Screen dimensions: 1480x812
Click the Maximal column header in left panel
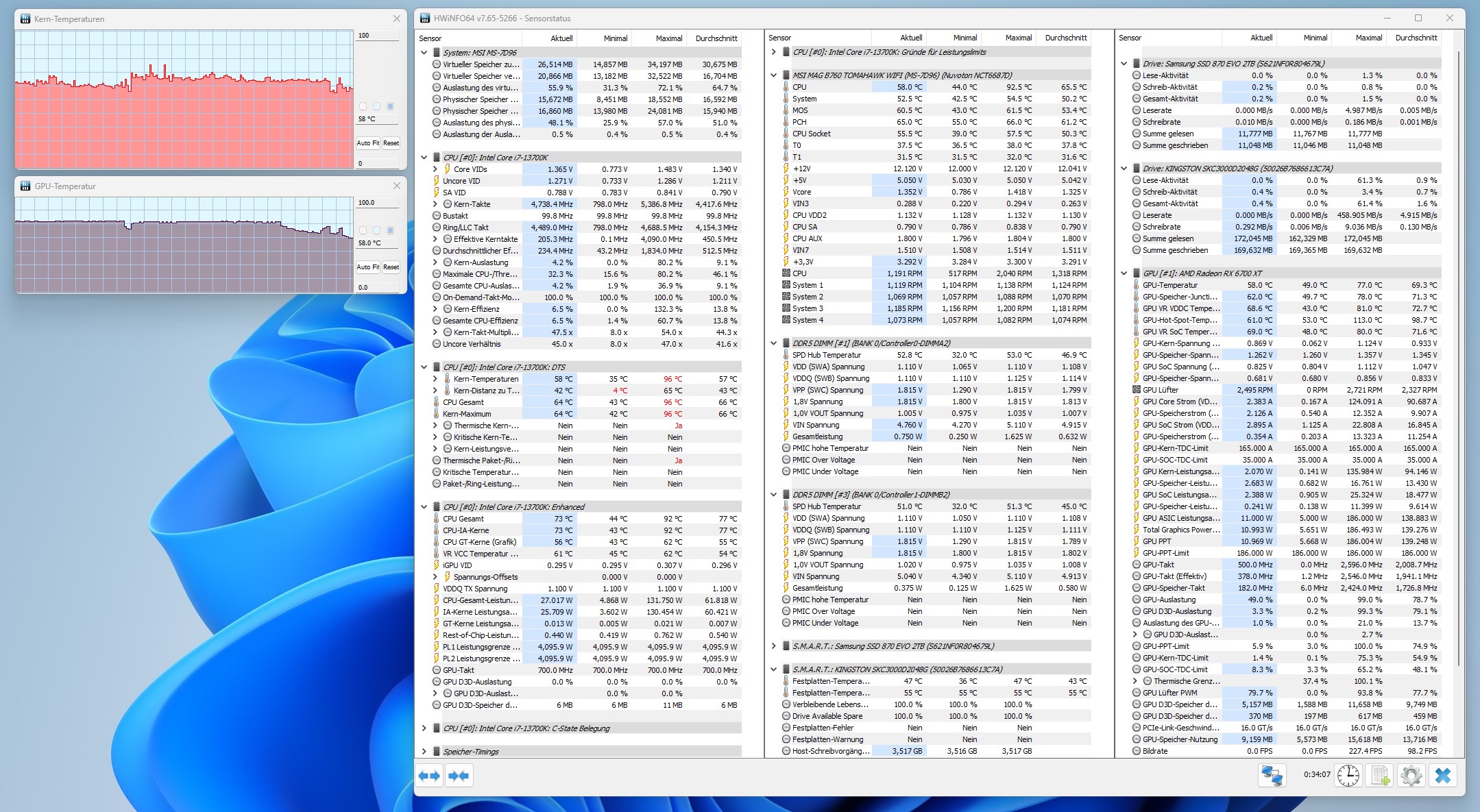click(668, 38)
